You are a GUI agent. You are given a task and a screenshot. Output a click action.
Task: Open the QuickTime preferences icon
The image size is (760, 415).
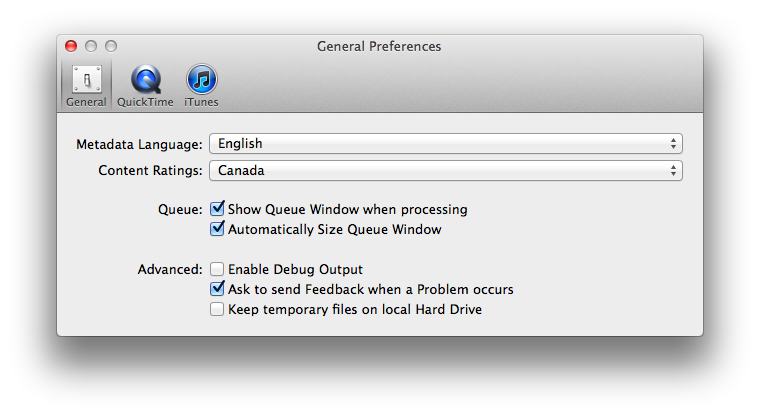click(x=145, y=79)
